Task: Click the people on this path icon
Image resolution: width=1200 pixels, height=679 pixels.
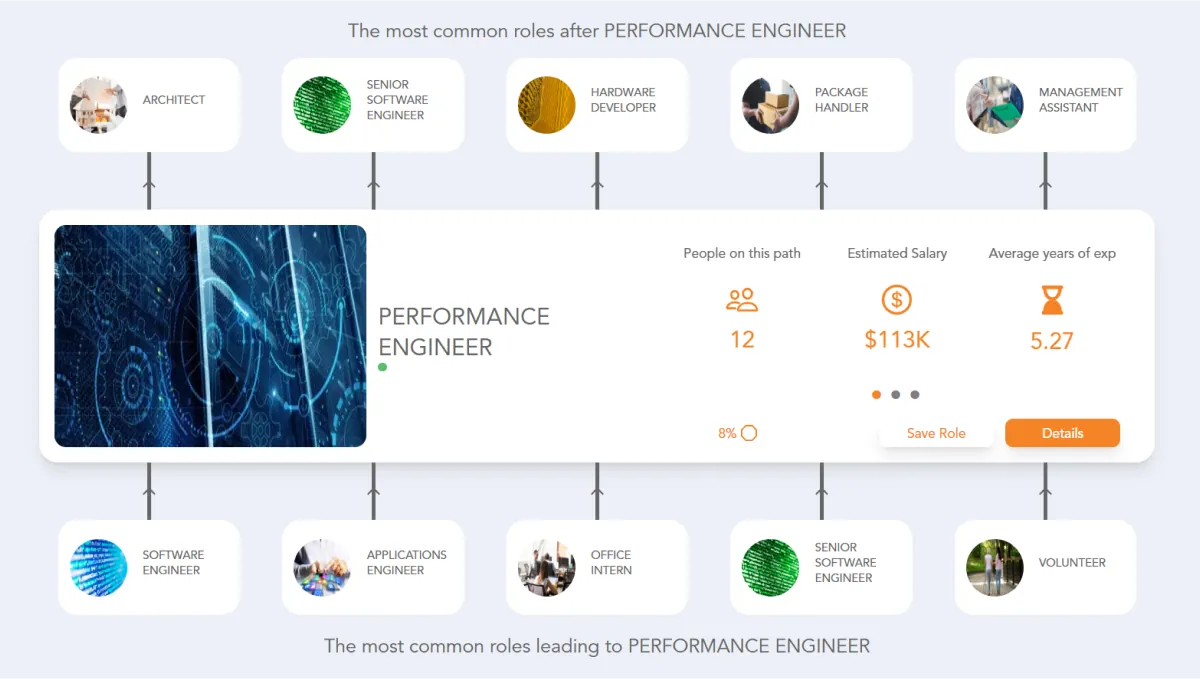Action: tap(742, 299)
